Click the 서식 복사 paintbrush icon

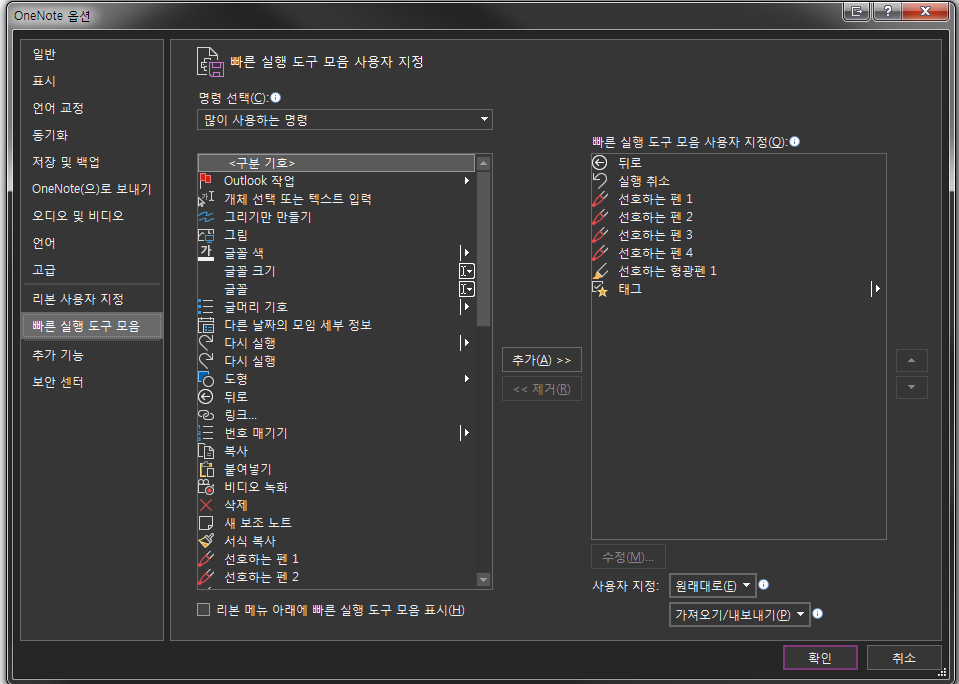[206, 541]
